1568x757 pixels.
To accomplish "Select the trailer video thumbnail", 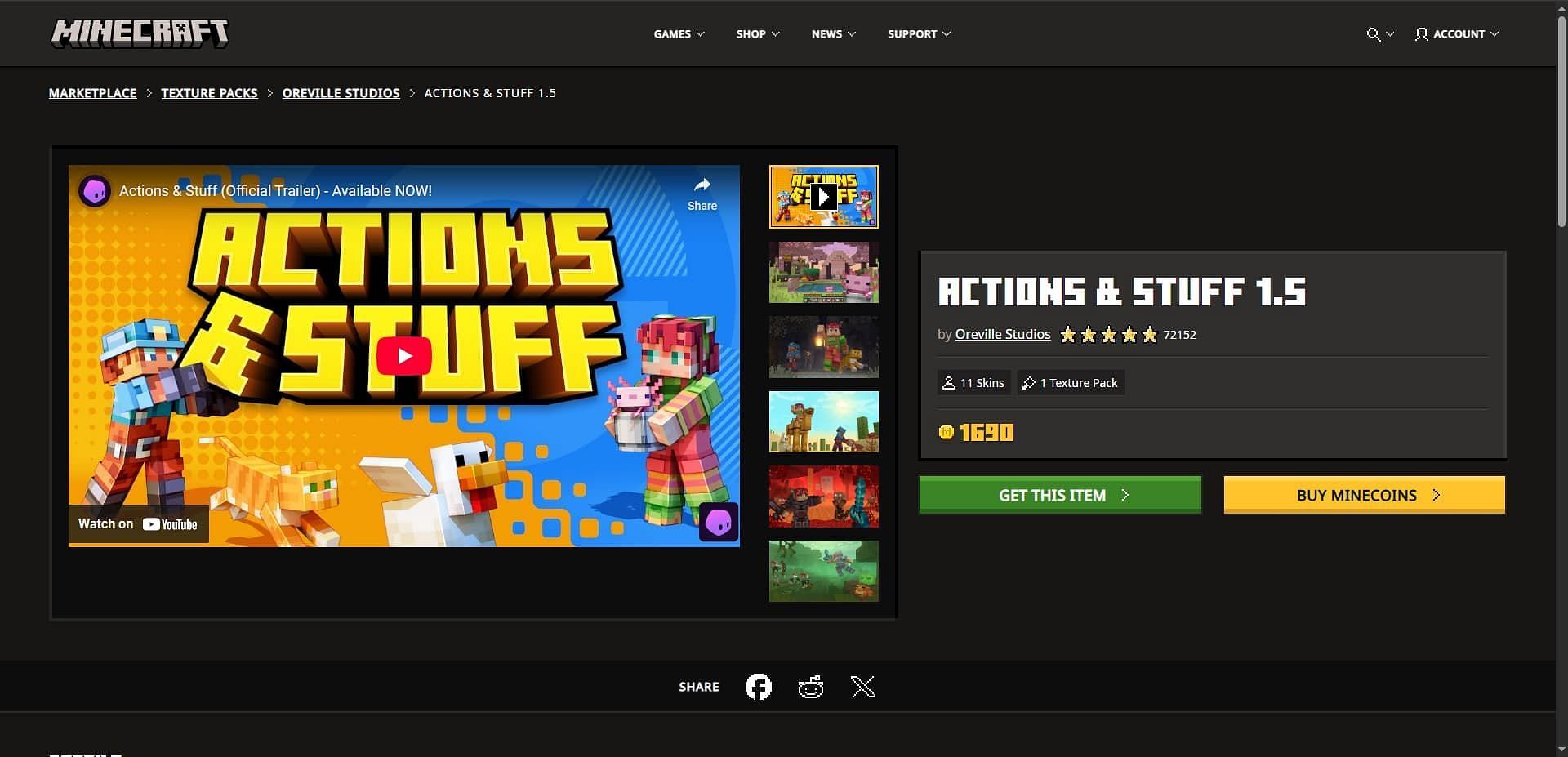I will point(823,197).
